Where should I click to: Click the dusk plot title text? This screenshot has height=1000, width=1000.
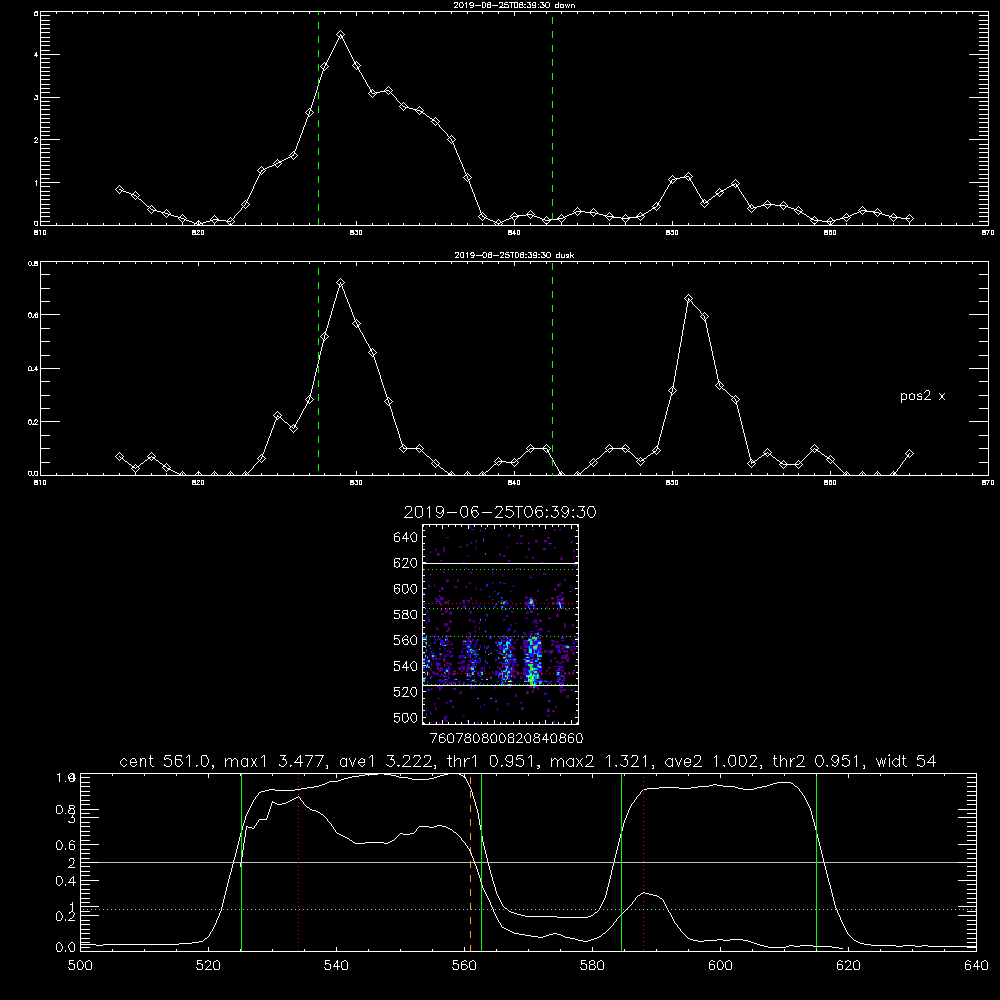coord(514,255)
